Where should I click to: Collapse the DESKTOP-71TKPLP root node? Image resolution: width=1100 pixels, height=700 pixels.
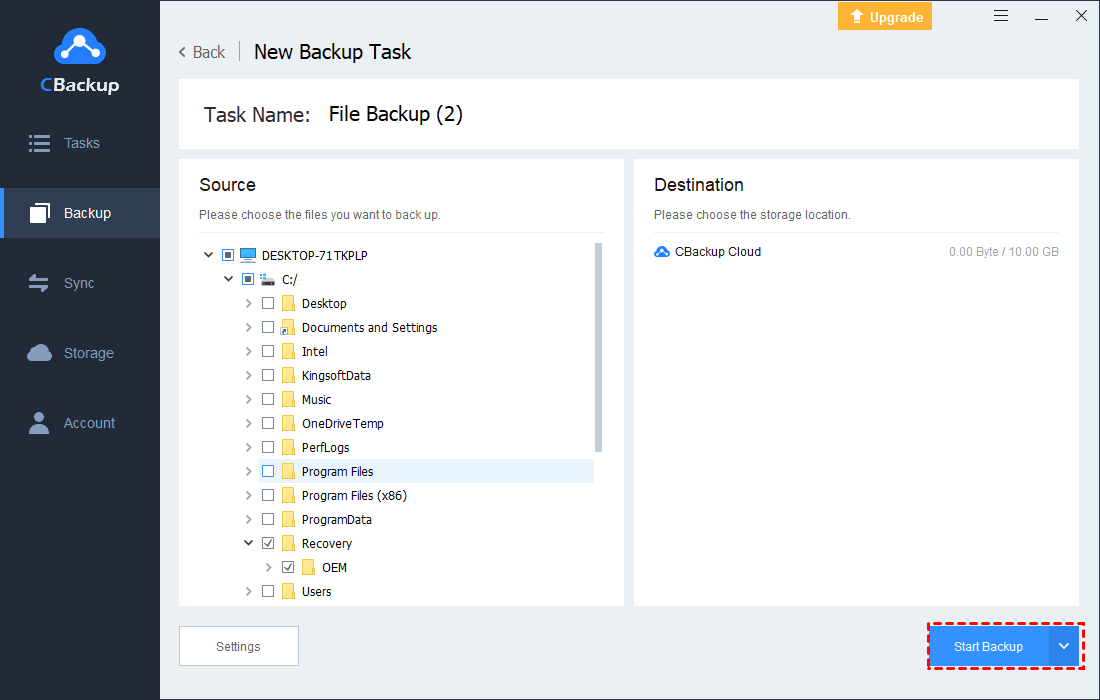point(208,255)
